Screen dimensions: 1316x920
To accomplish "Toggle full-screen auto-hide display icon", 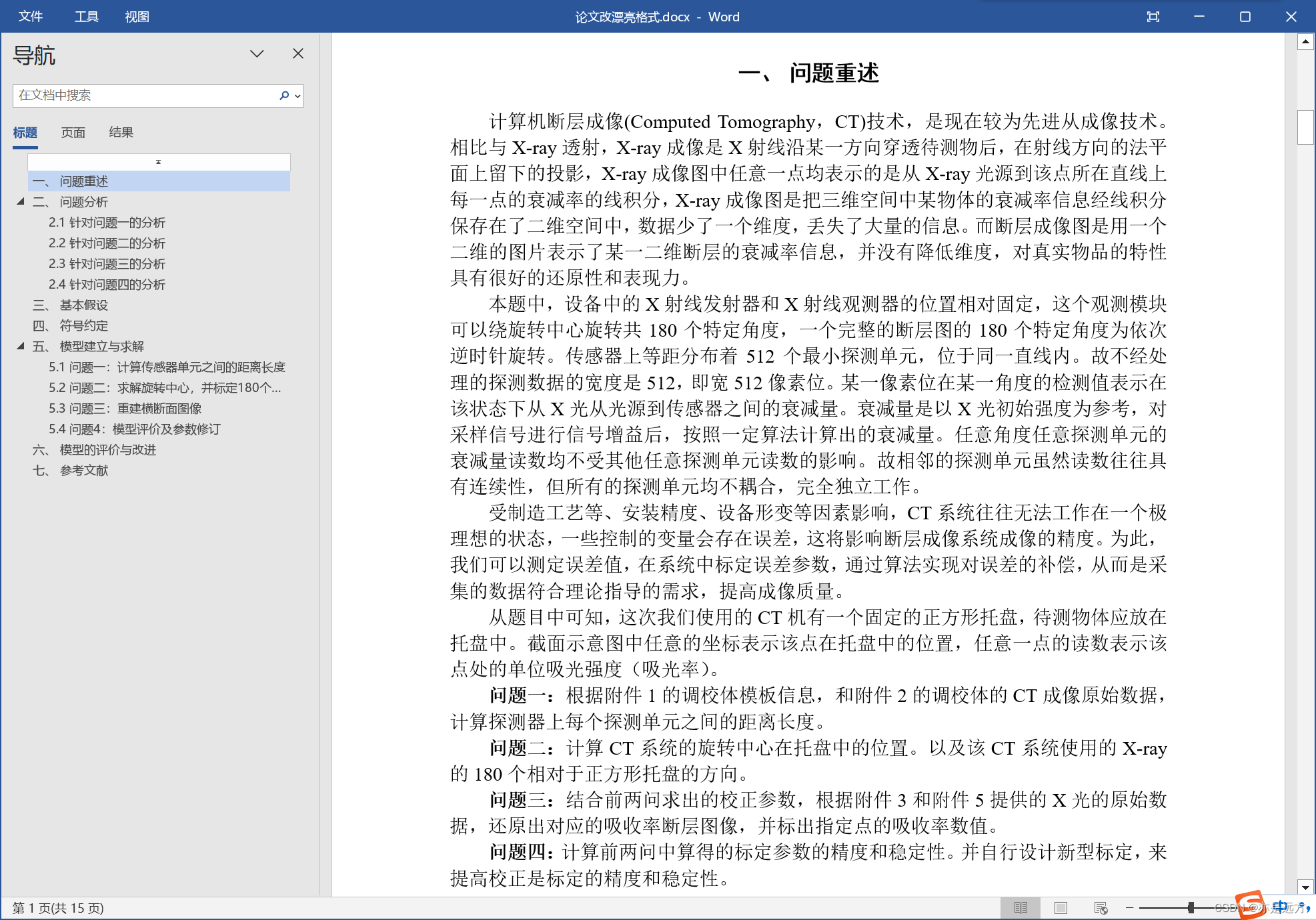I will pyautogui.click(x=1153, y=17).
